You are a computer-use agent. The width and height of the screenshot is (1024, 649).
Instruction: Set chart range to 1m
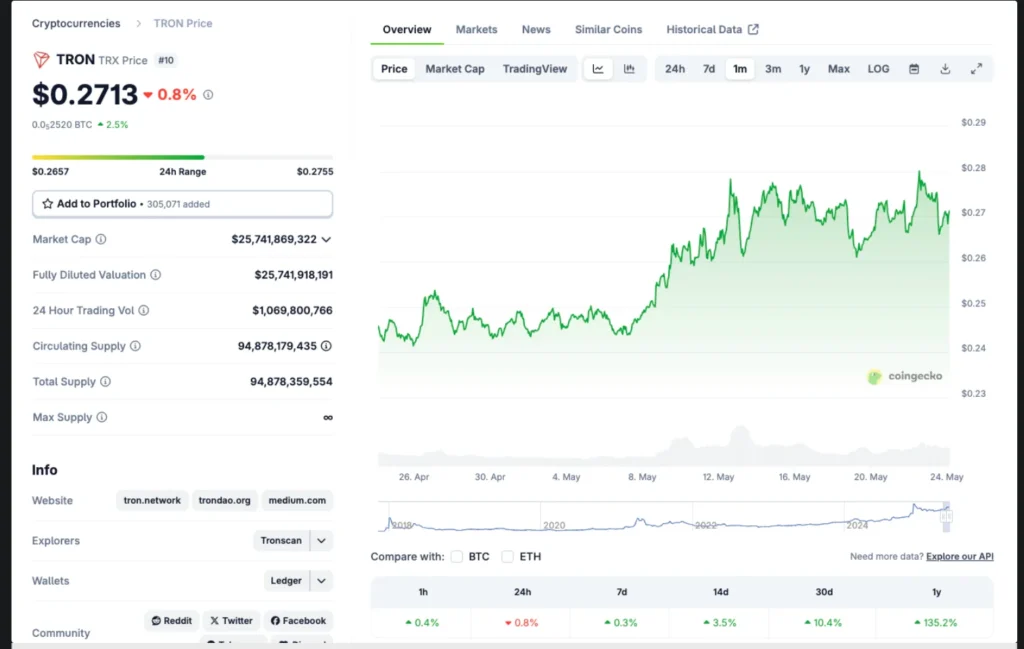739,69
